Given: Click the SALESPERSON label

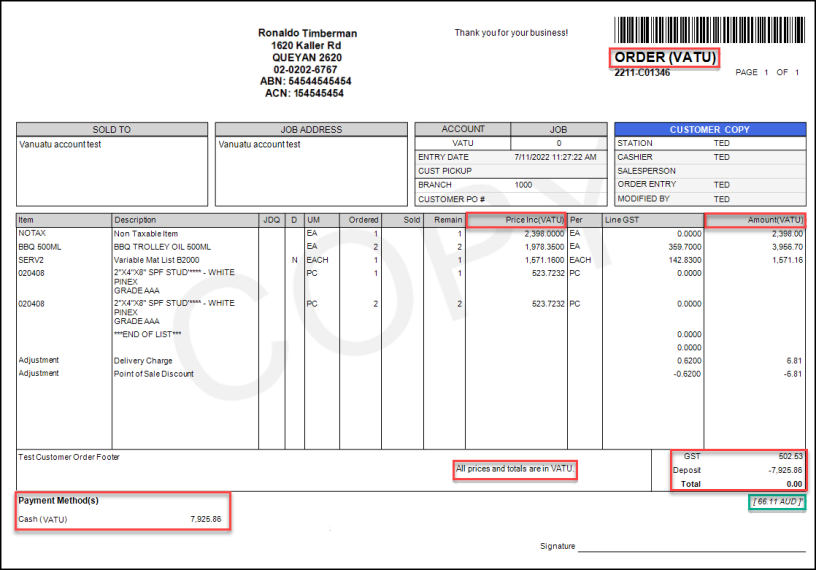Looking at the screenshot, I should (646, 171).
